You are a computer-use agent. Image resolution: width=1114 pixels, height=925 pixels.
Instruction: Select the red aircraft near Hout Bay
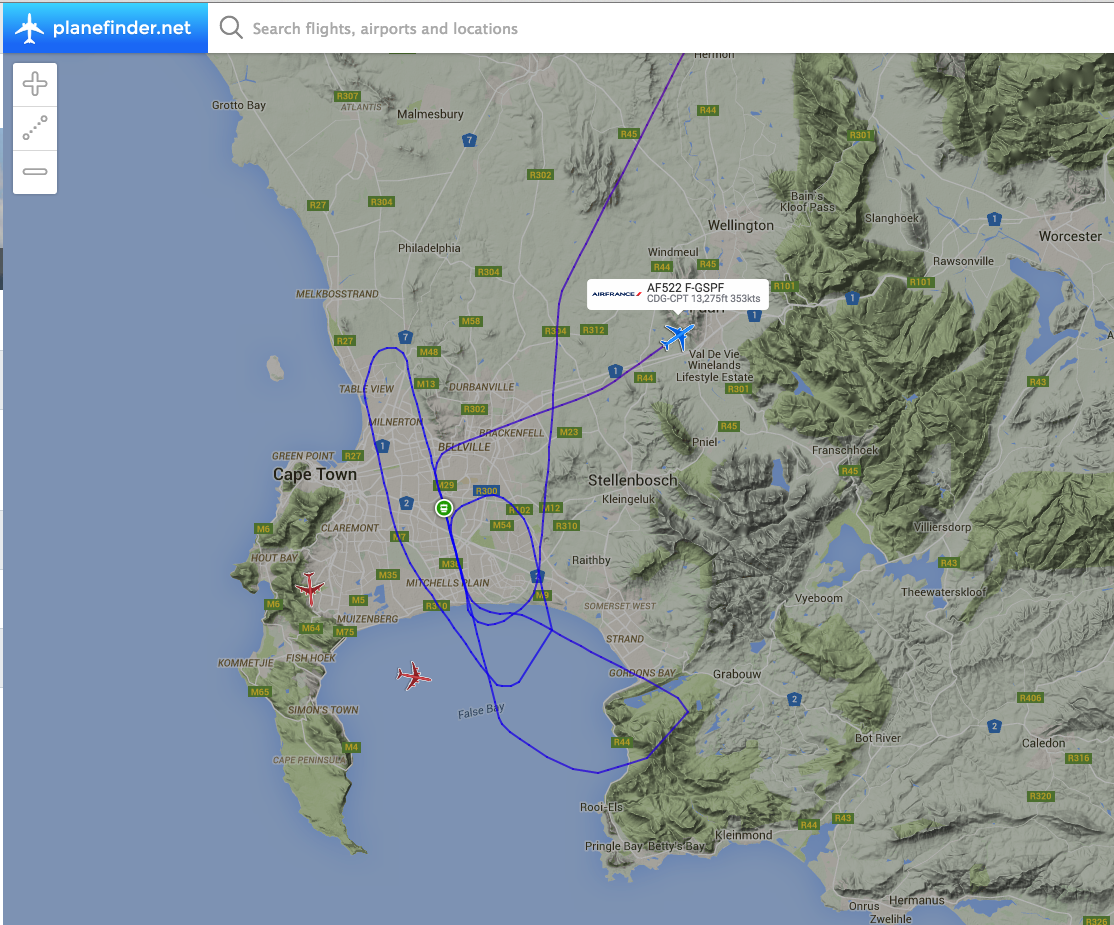click(310, 590)
